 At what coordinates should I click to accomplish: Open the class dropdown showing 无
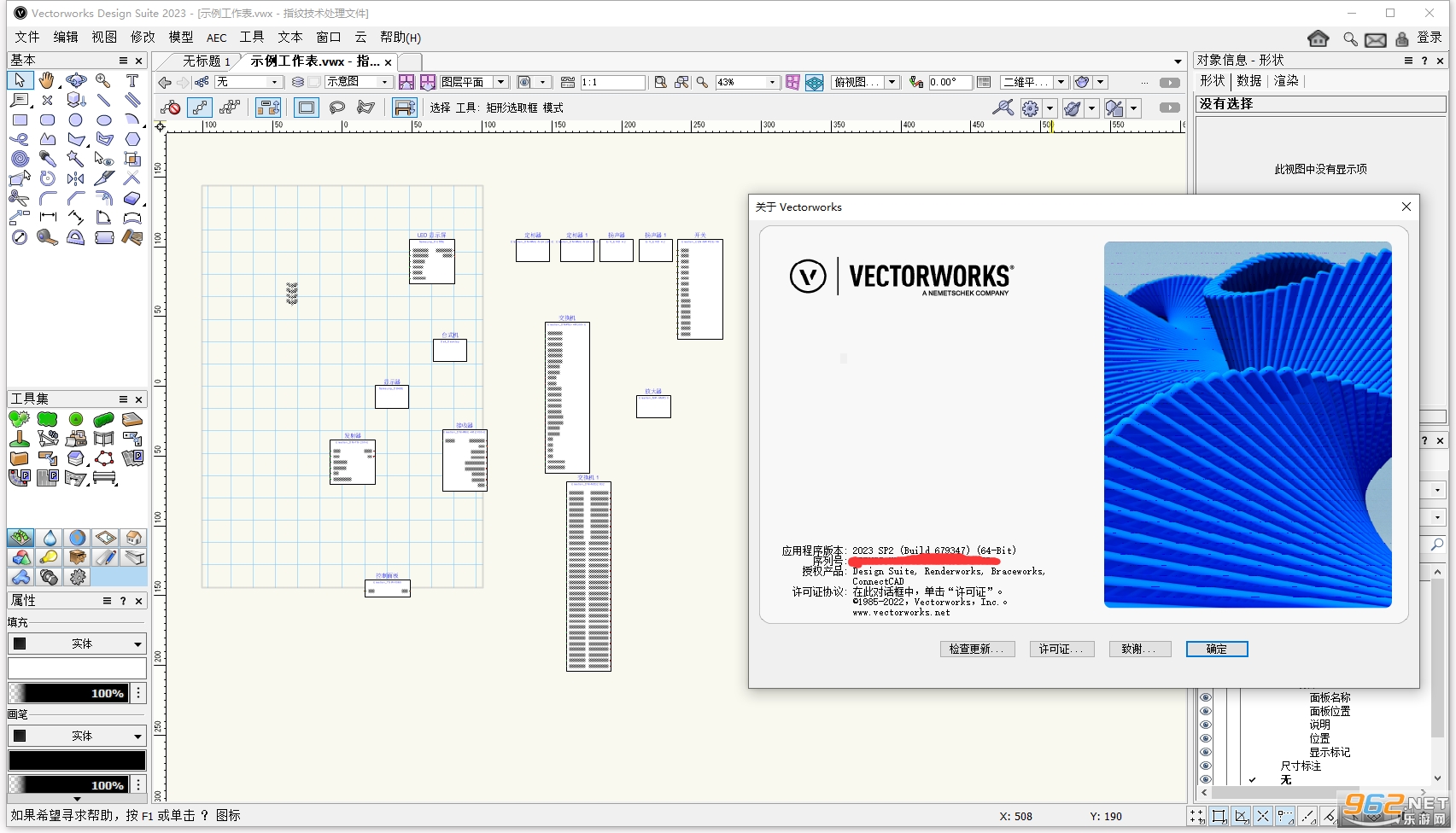tap(249, 82)
